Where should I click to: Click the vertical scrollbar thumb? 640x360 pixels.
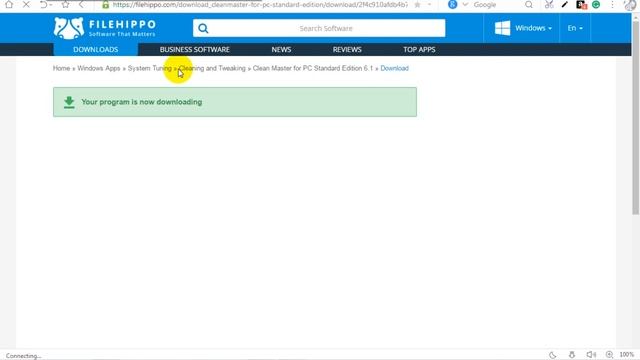(636, 118)
